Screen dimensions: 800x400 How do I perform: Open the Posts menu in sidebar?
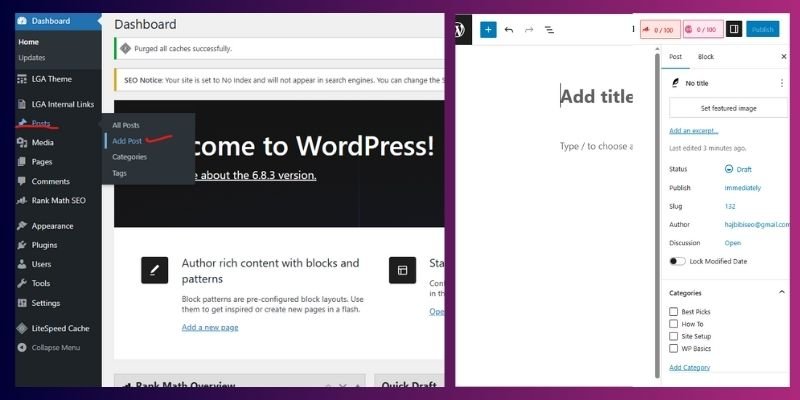coord(41,123)
